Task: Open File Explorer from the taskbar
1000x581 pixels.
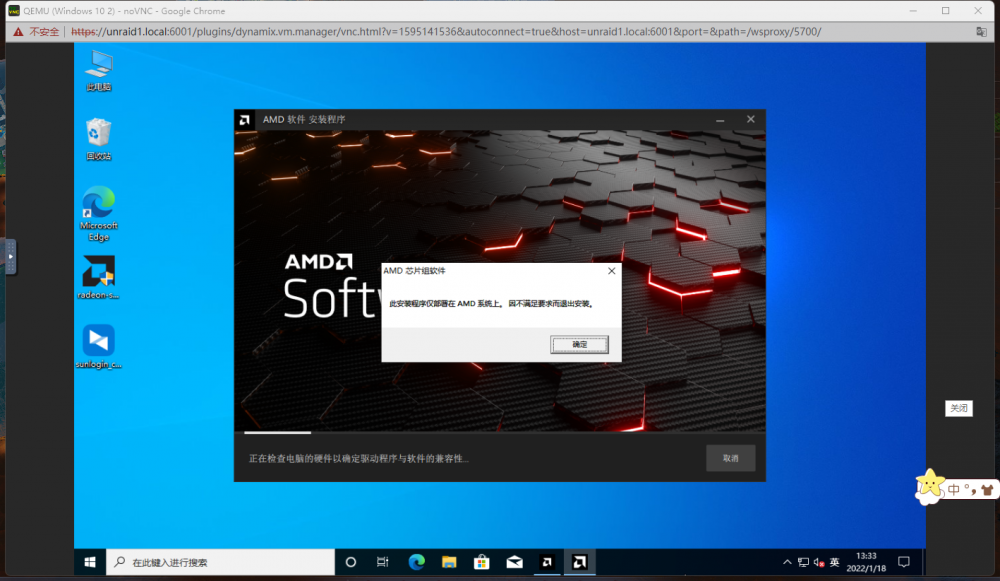Action: coord(449,562)
